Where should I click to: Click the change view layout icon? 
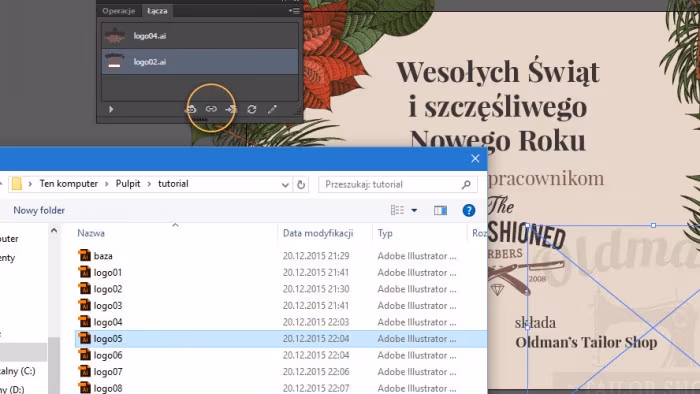(x=397, y=210)
